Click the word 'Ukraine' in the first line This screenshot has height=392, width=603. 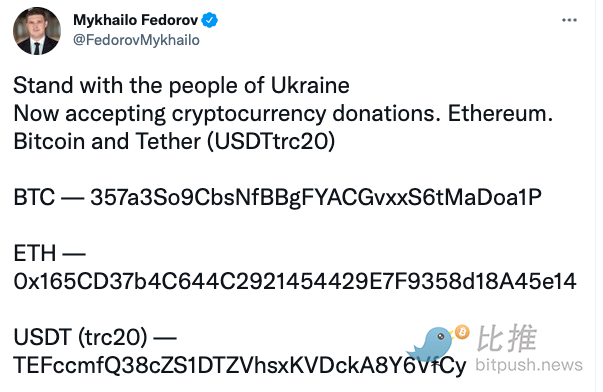coord(310,85)
